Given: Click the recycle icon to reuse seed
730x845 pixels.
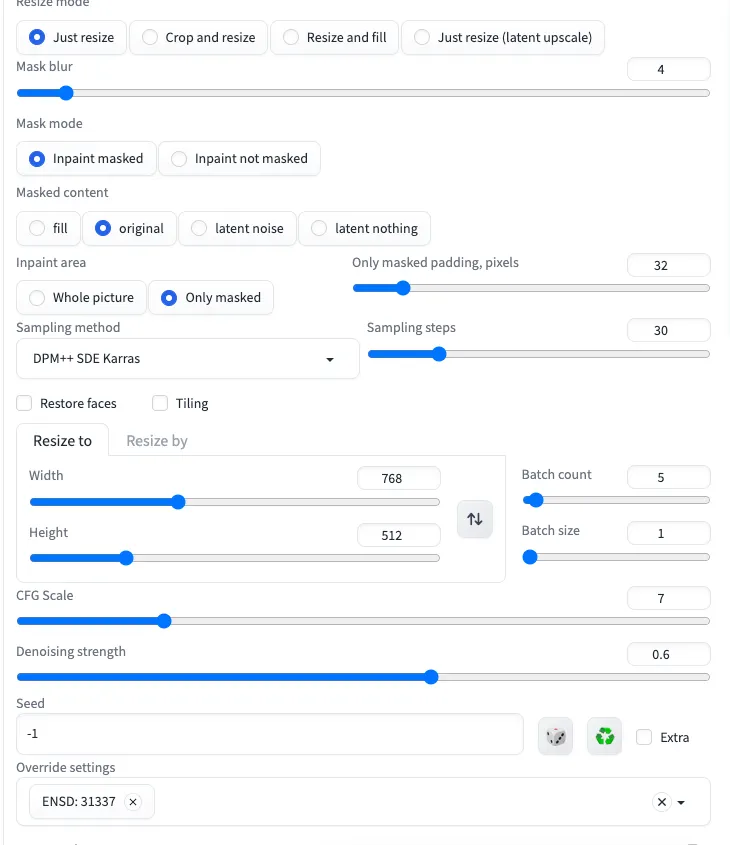Looking at the screenshot, I should tap(604, 737).
